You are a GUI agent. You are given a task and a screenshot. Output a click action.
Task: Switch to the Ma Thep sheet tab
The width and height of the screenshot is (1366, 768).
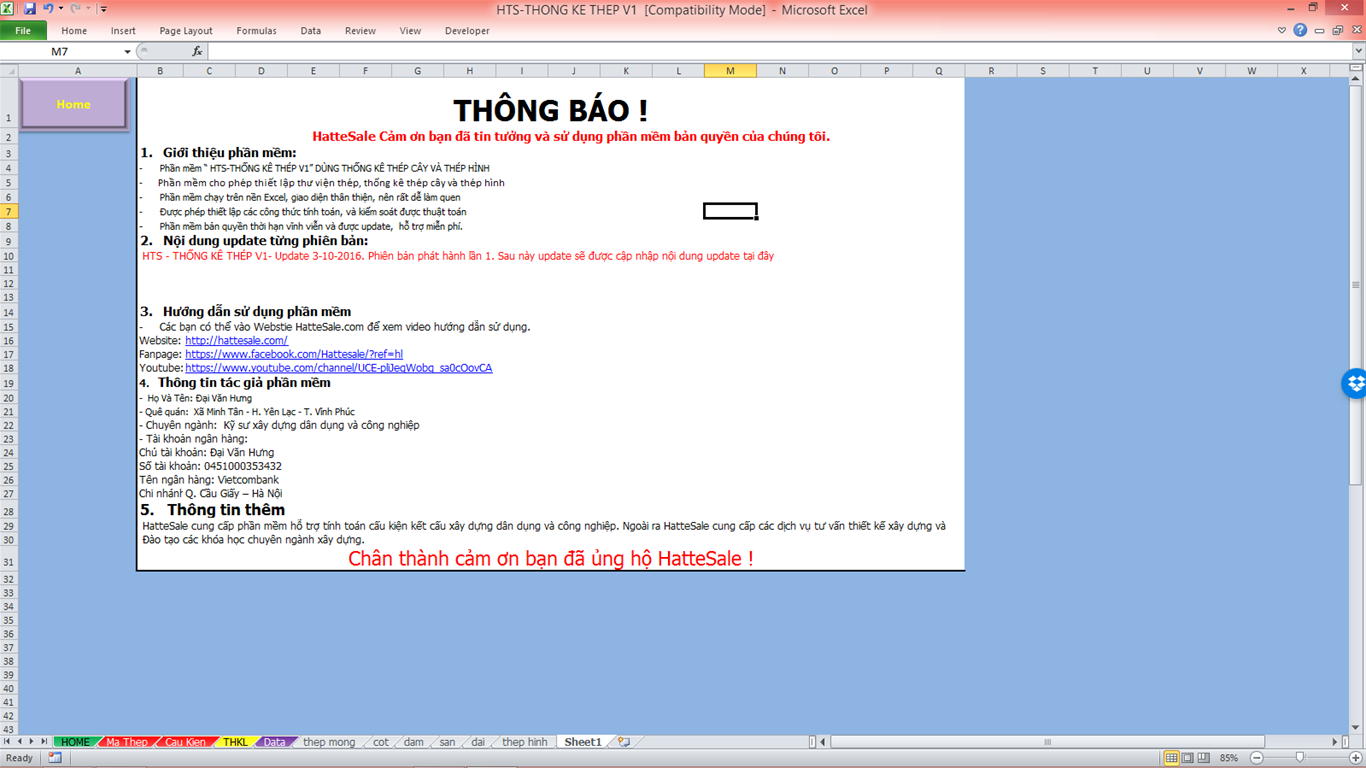pyautogui.click(x=127, y=742)
